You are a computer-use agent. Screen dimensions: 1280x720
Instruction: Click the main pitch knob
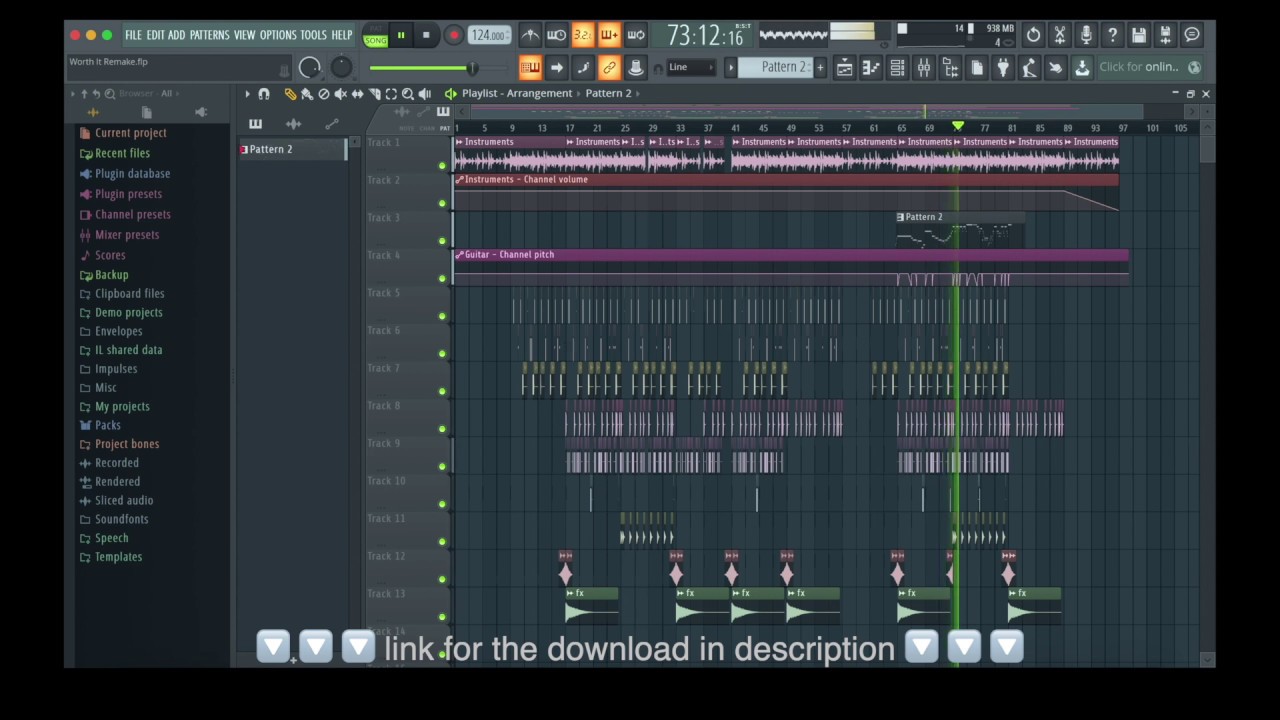pyautogui.click(x=341, y=67)
